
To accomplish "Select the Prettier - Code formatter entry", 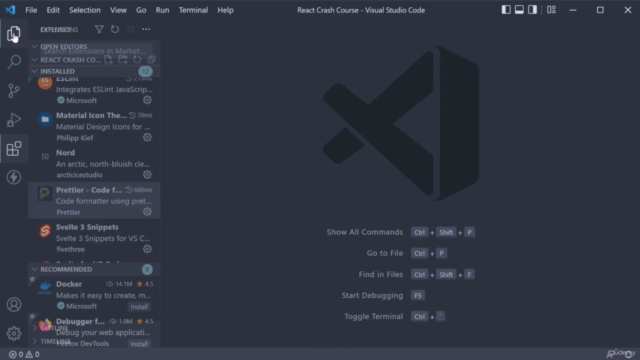I will click(x=94, y=200).
